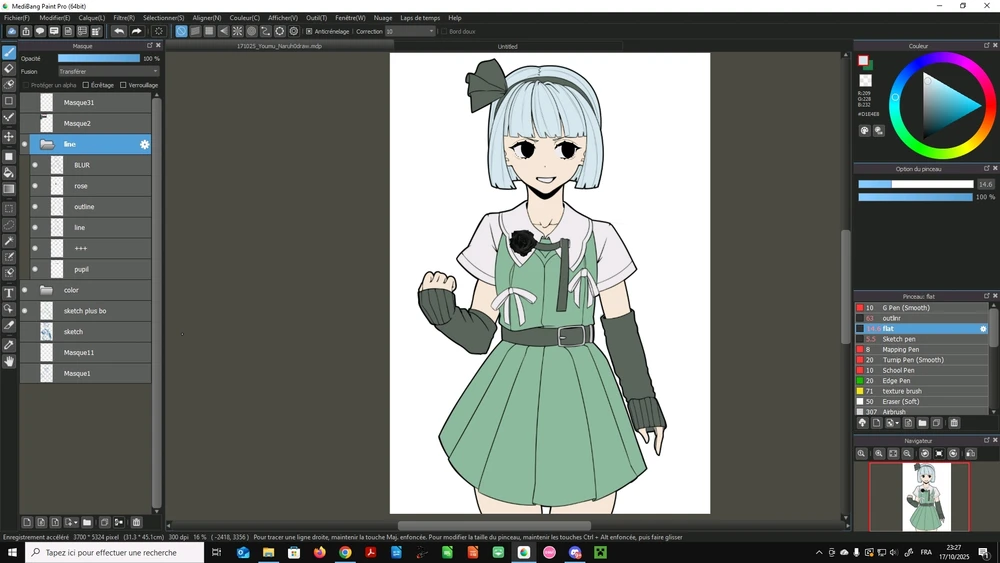This screenshot has height=563, width=1000.
Task: Open the Calque menu
Action: coord(92,18)
